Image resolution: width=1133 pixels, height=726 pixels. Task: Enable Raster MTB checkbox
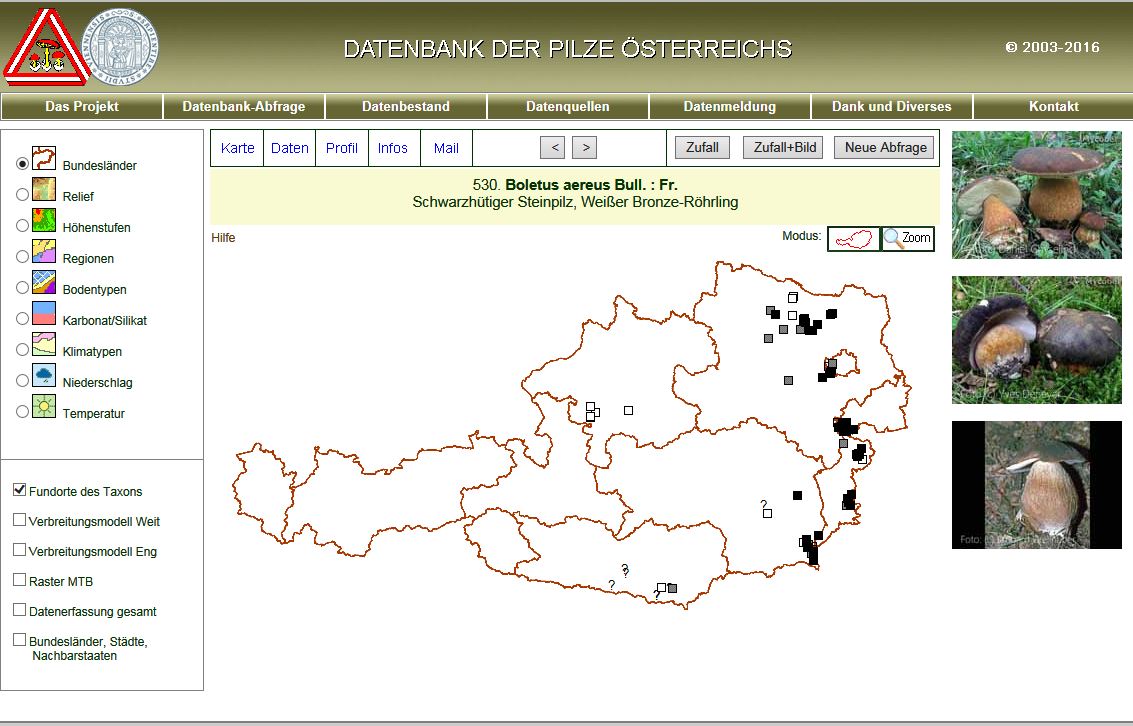tap(20, 580)
